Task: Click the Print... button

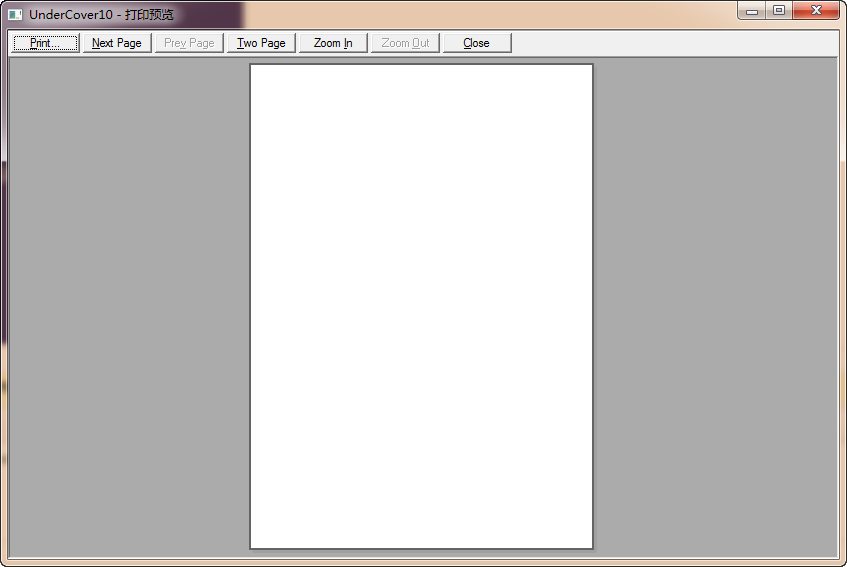Action: pyautogui.click(x=46, y=43)
